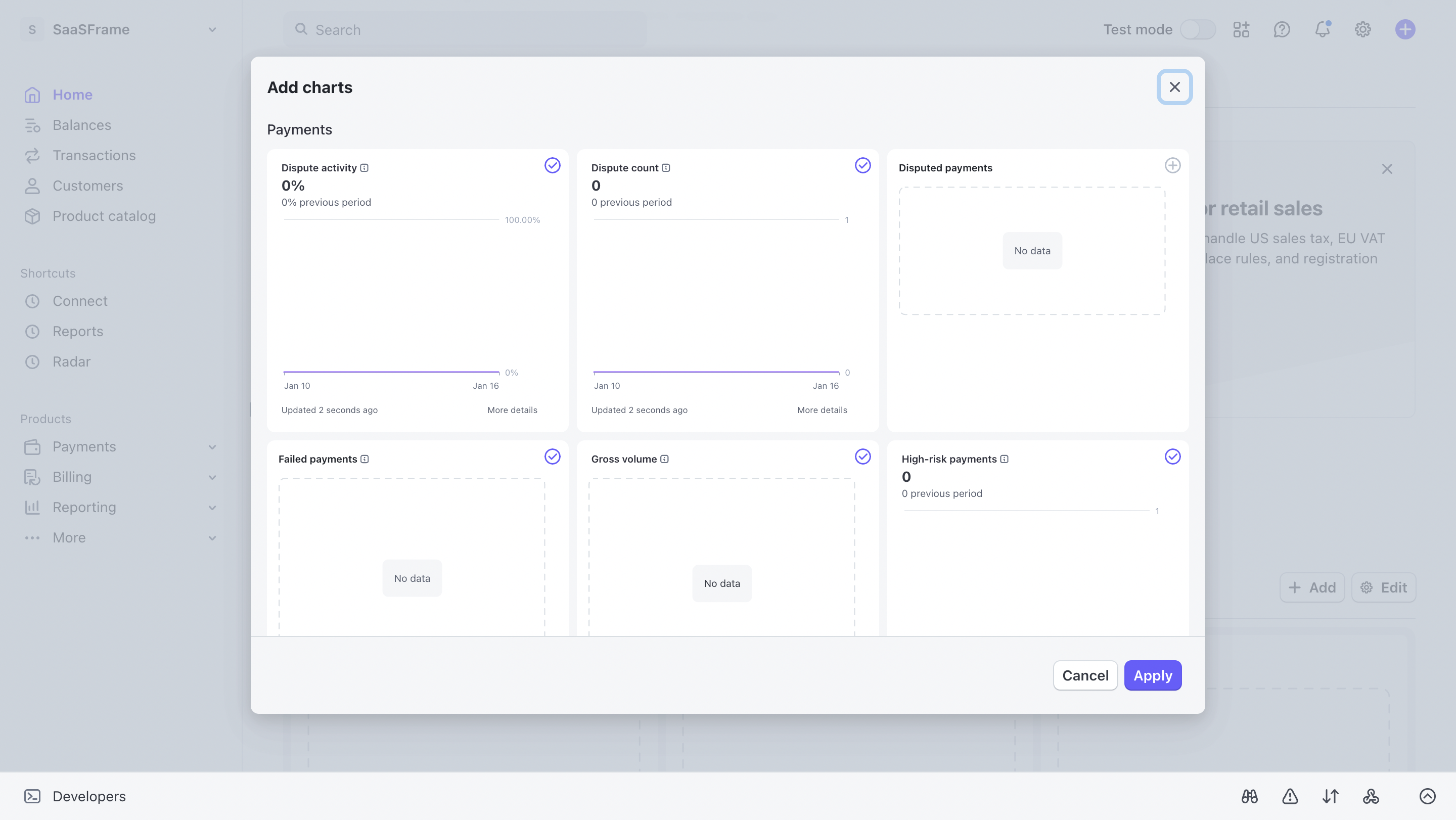
Task: Expand the Payments section in sidebar
Action: [x=212, y=446]
